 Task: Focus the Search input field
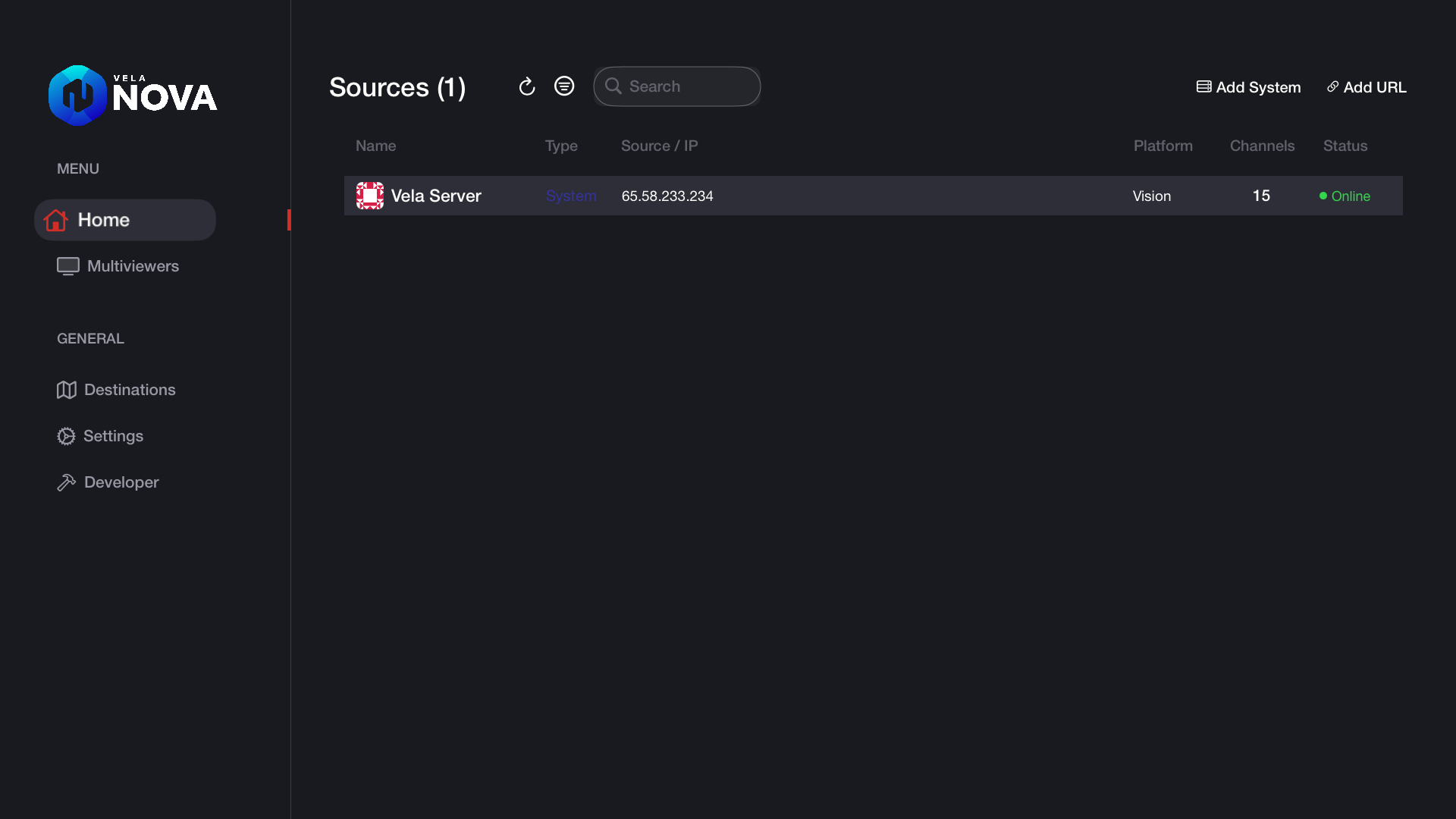point(677,86)
